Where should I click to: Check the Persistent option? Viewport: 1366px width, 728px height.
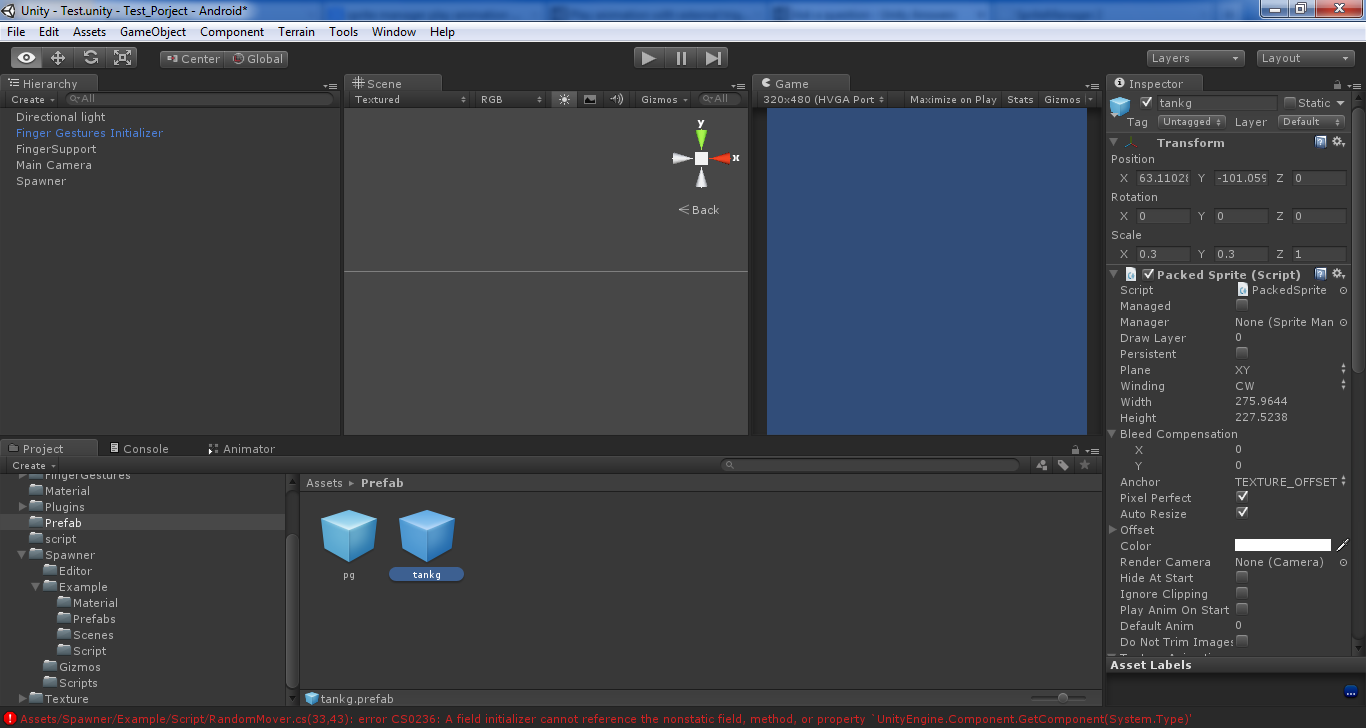(x=1242, y=353)
